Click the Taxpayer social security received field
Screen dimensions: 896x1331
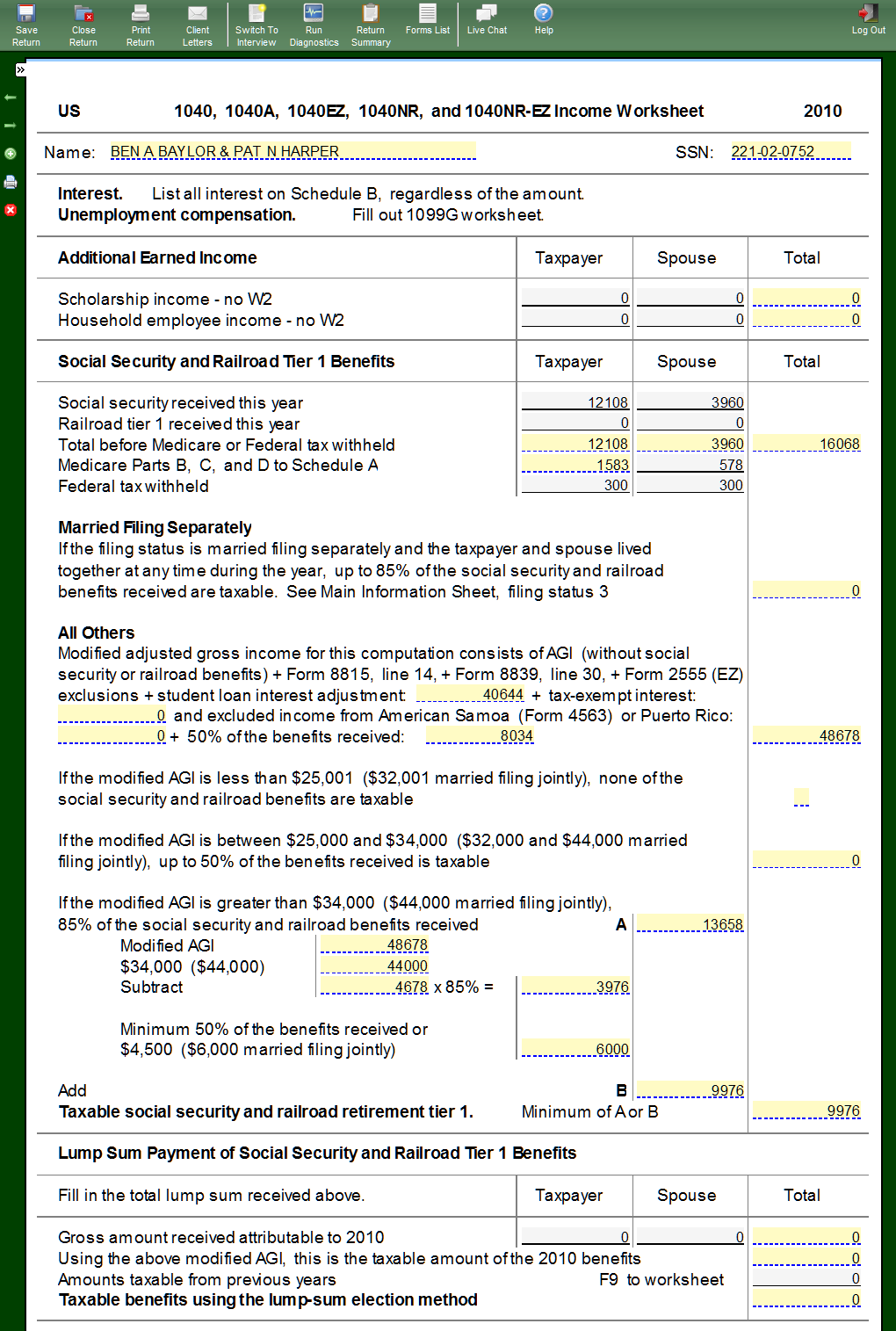coord(575,402)
